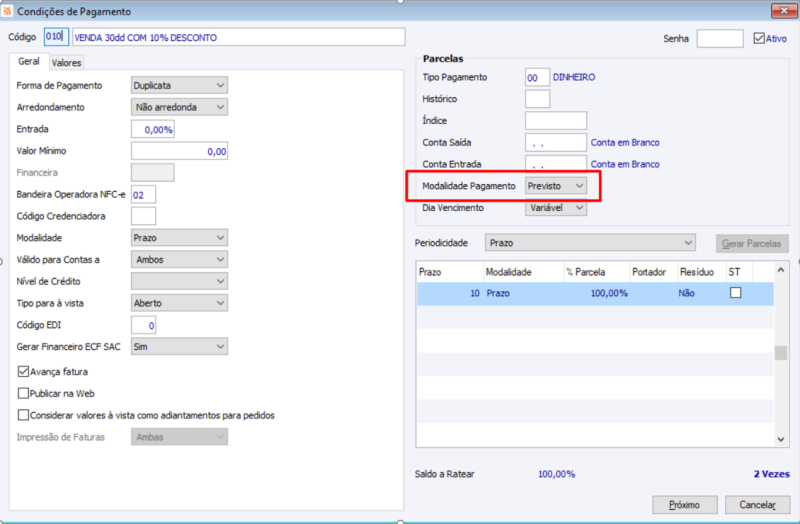
Task: Click the 2 Vezes text
Action: [x=771, y=474]
